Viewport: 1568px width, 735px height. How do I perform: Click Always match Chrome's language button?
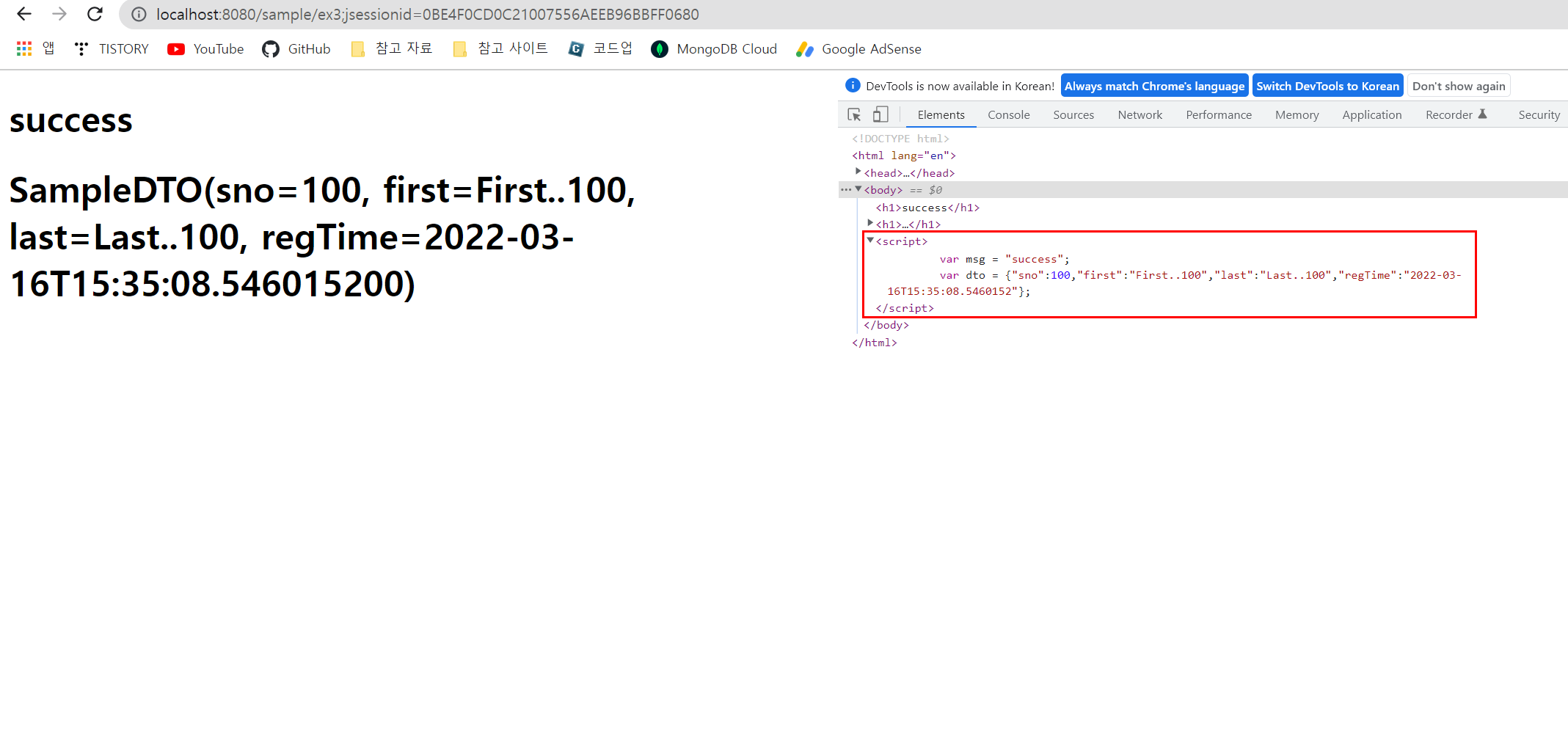[1155, 86]
